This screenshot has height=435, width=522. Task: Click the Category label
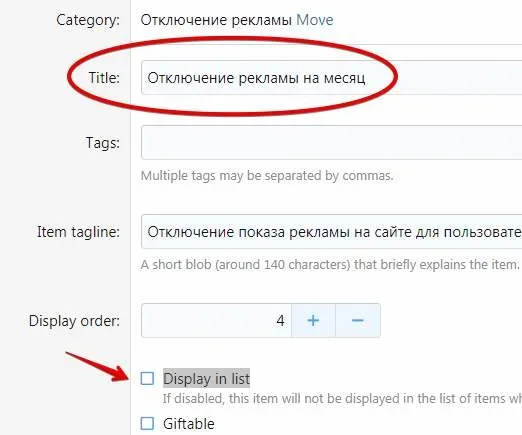pyautogui.click(x=88, y=20)
